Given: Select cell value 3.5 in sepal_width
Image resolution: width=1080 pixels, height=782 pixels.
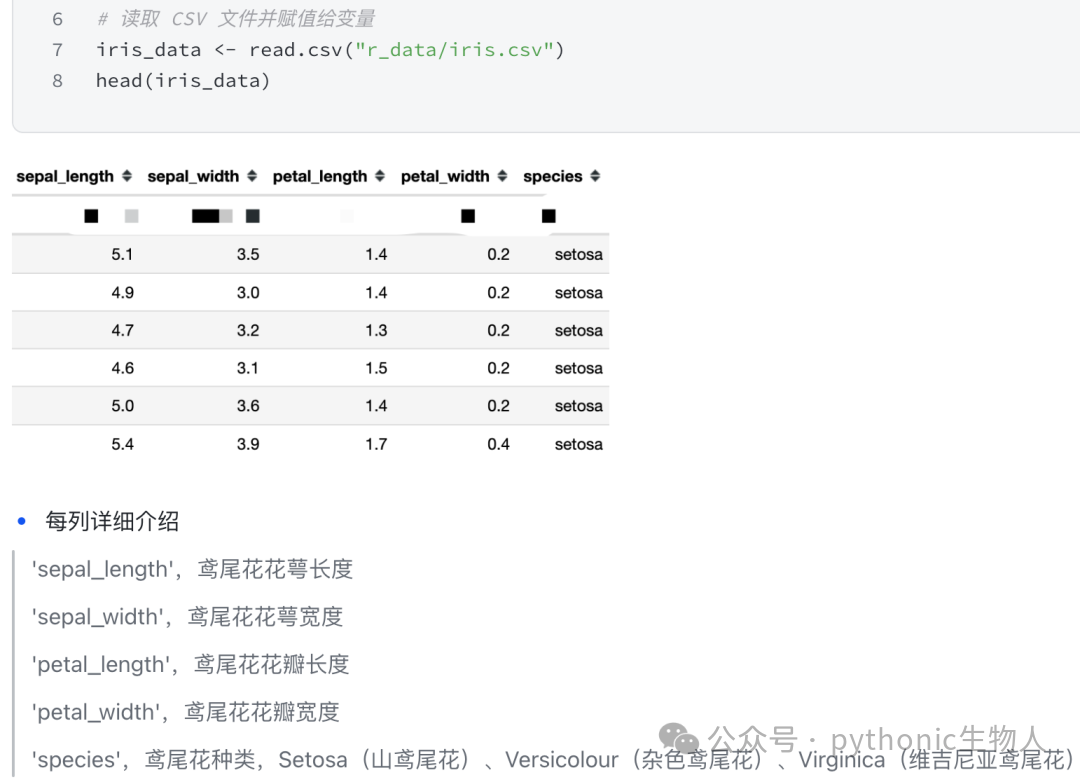Looking at the screenshot, I should [x=248, y=255].
